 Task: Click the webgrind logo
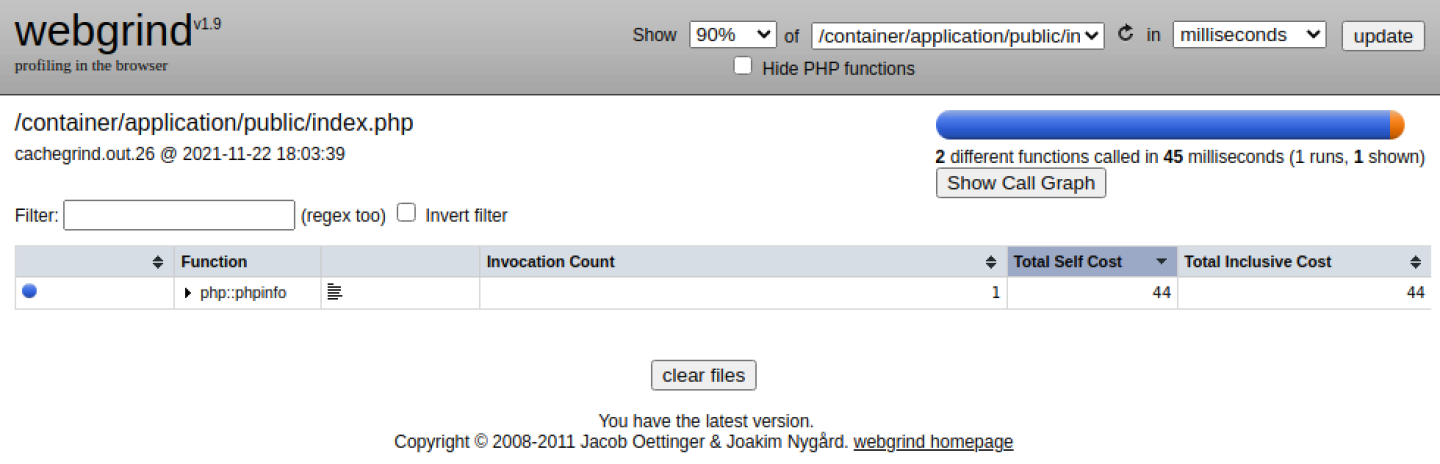[104, 32]
